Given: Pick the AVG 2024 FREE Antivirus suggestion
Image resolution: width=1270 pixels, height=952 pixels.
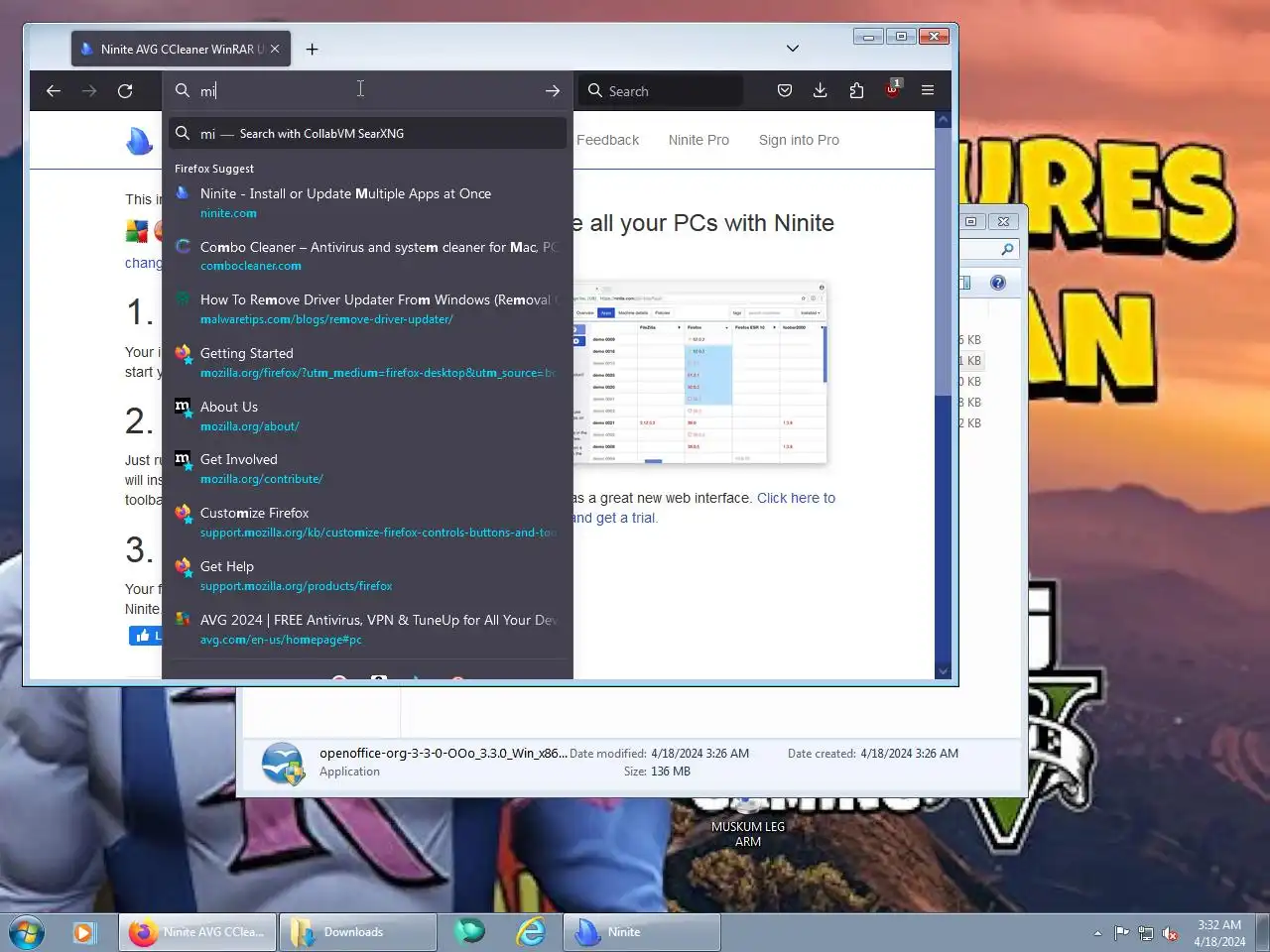Looking at the screenshot, I should pos(367,629).
